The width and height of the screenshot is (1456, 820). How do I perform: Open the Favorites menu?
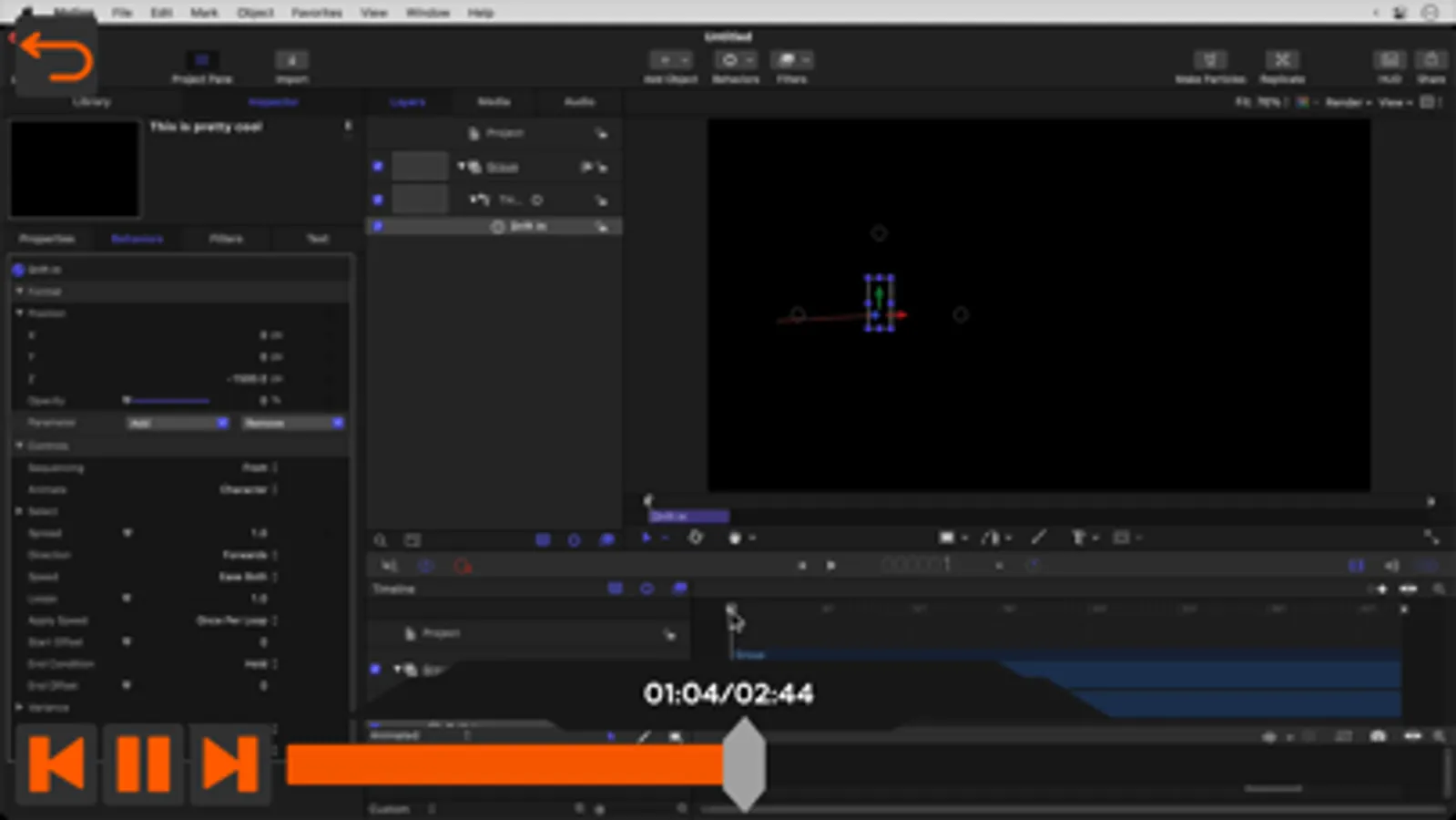click(x=316, y=13)
